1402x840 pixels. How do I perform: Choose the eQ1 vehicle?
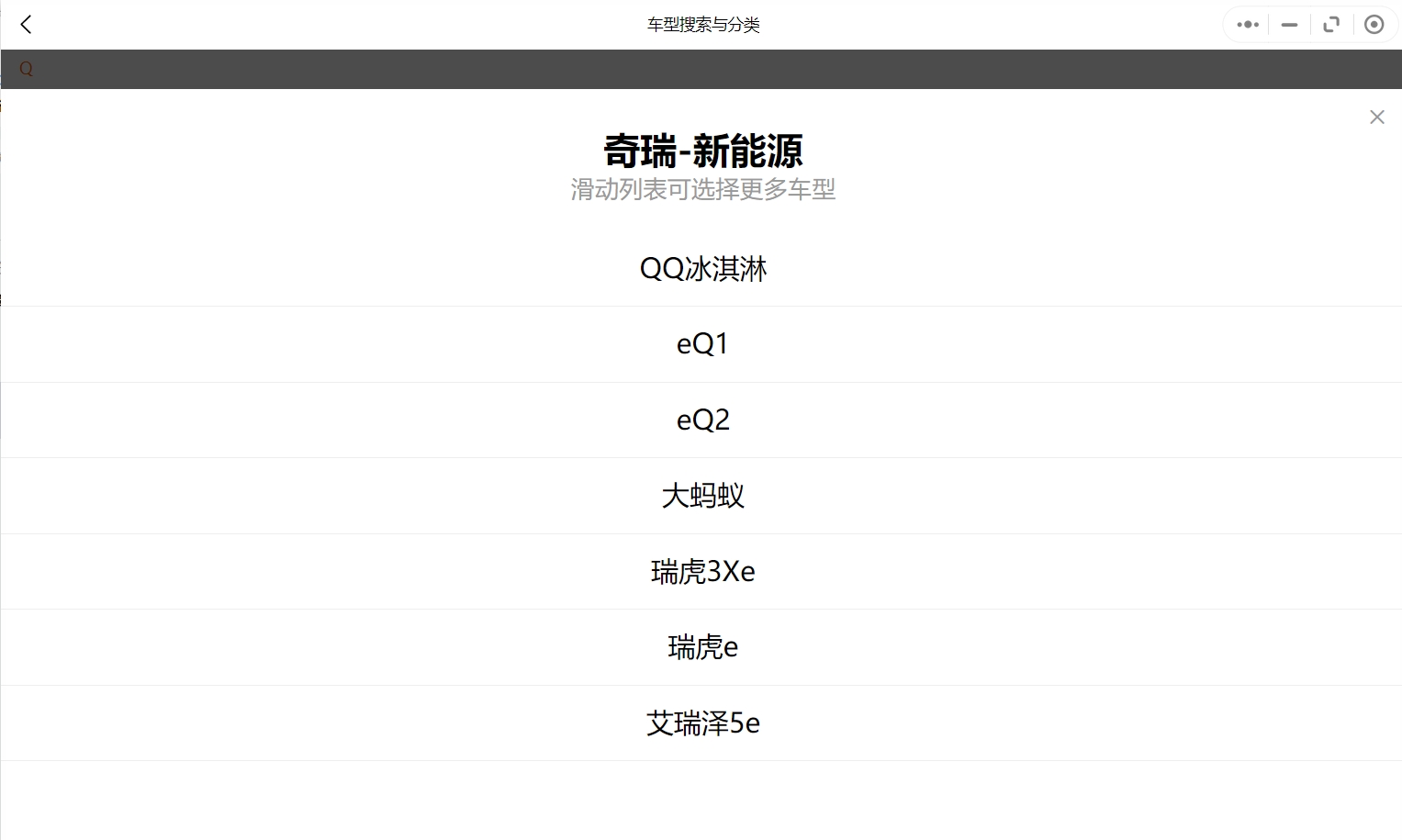(702, 343)
